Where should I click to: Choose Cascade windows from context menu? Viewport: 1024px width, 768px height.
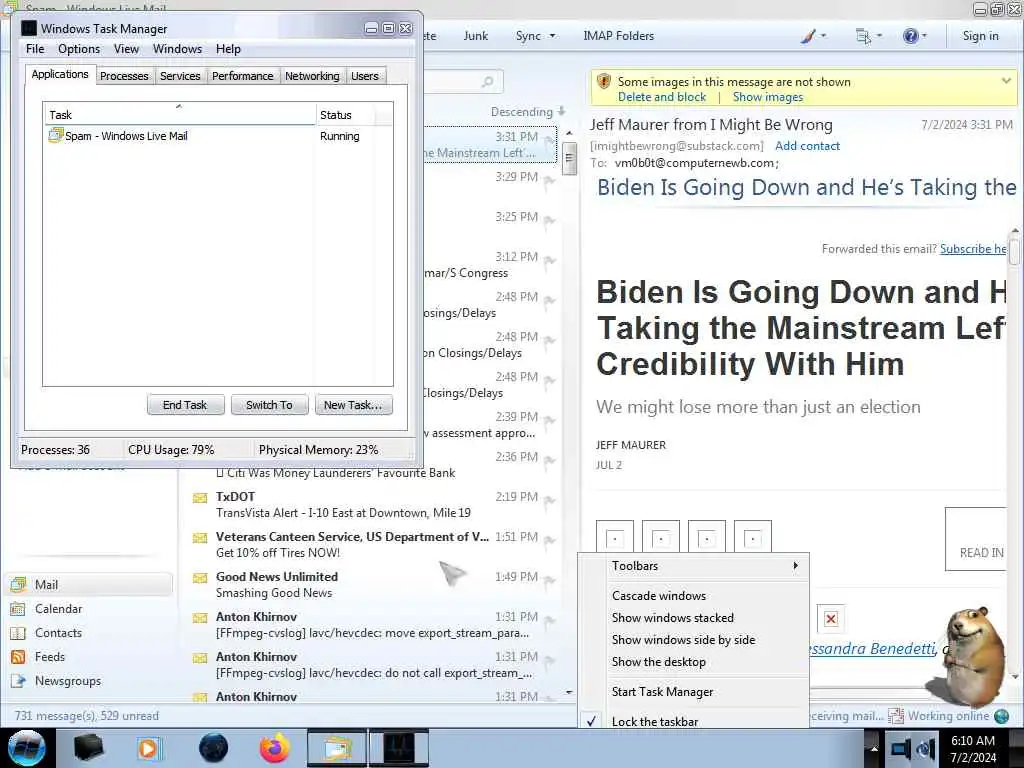tap(694, 596)
